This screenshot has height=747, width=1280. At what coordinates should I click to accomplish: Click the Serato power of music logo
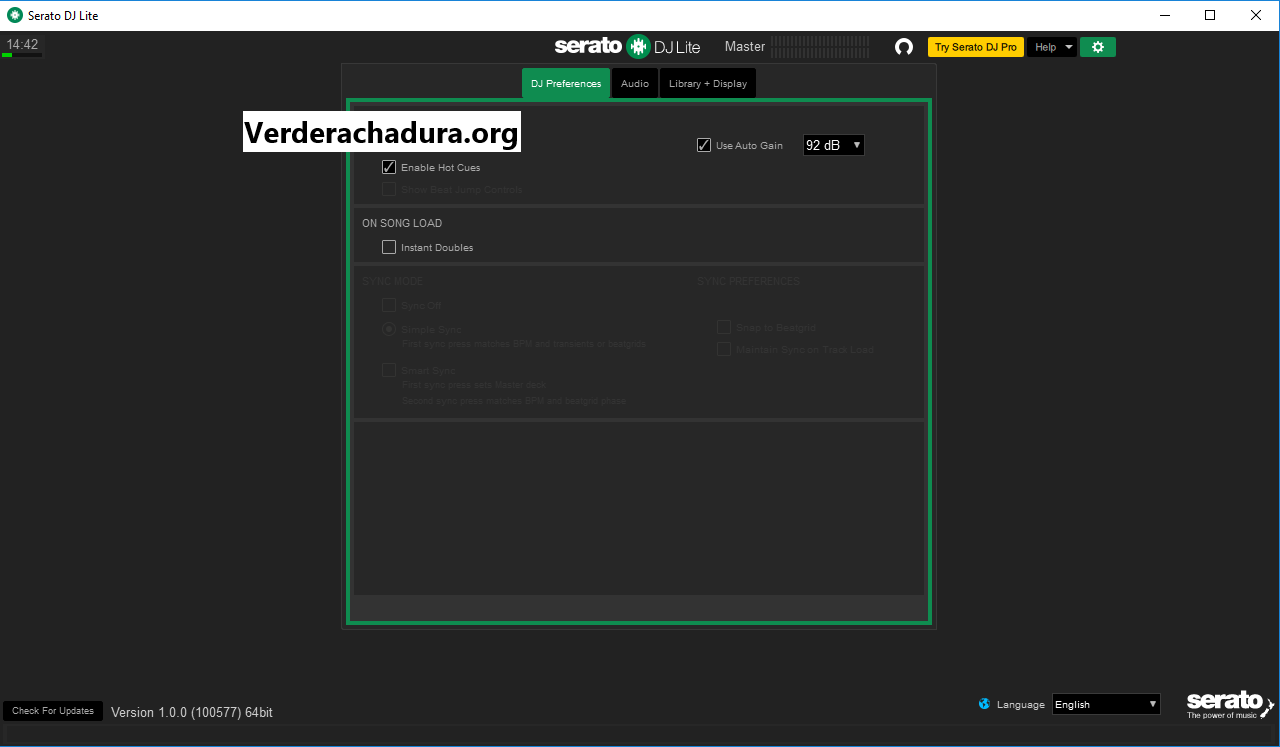pos(1230,704)
